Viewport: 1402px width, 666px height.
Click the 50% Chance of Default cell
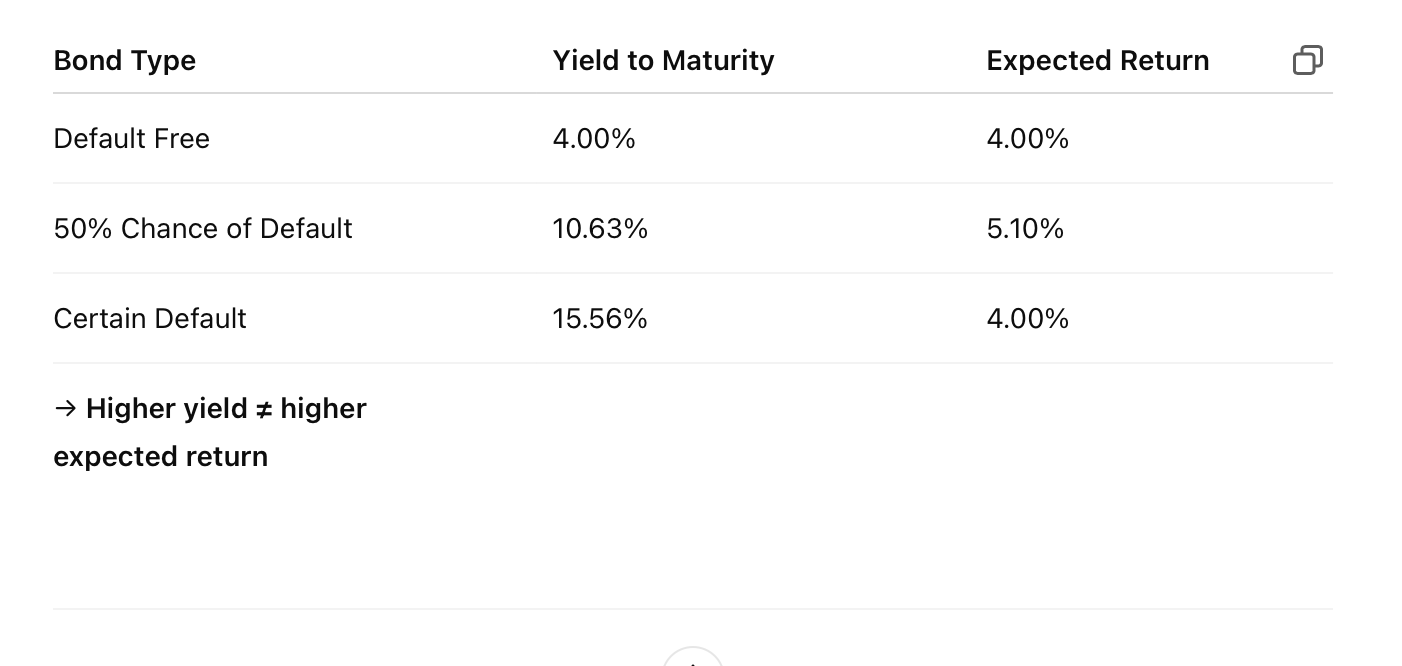(x=203, y=228)
